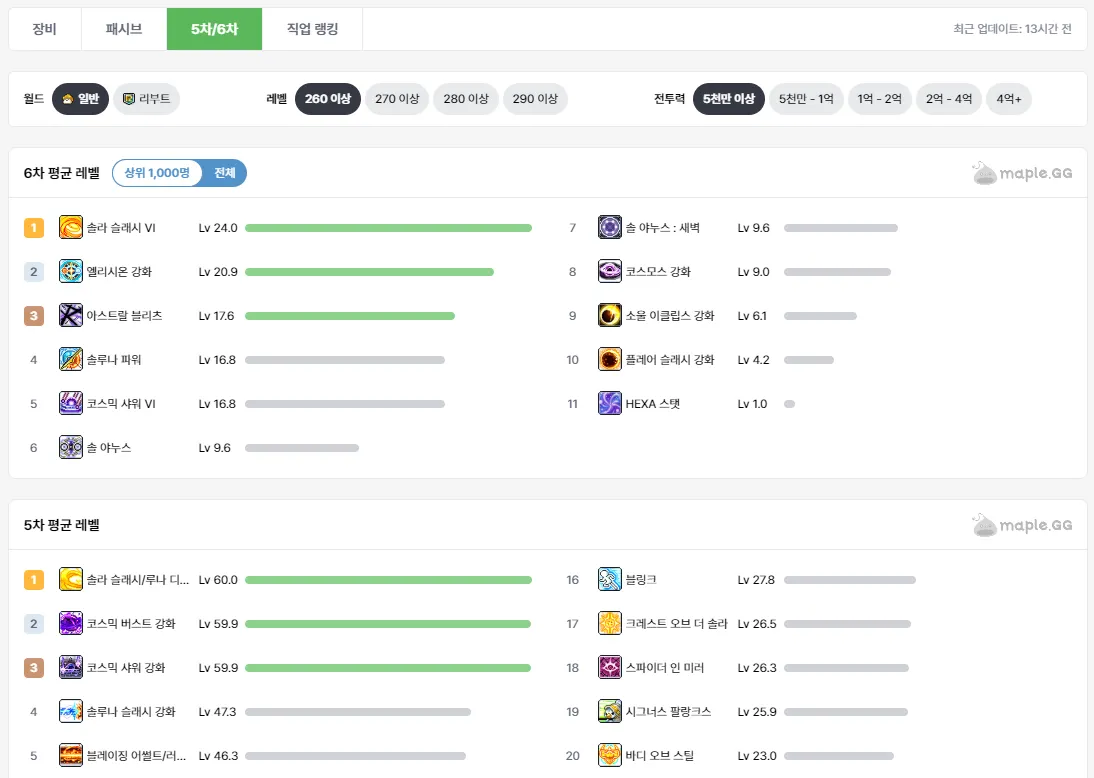
Task: Switch to 상위 1,000명 view
Action: pyautogui.click(x=157, y=172)
